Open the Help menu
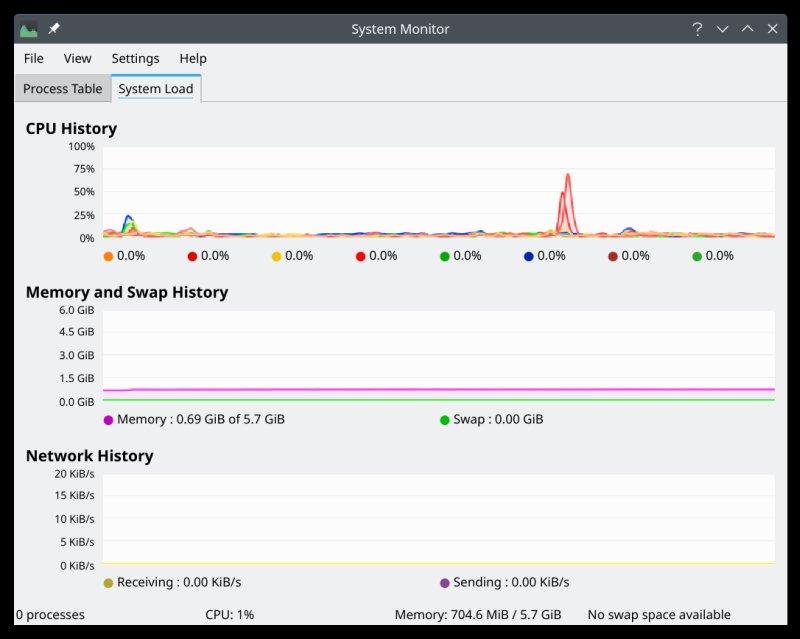 tap(193, 58)
